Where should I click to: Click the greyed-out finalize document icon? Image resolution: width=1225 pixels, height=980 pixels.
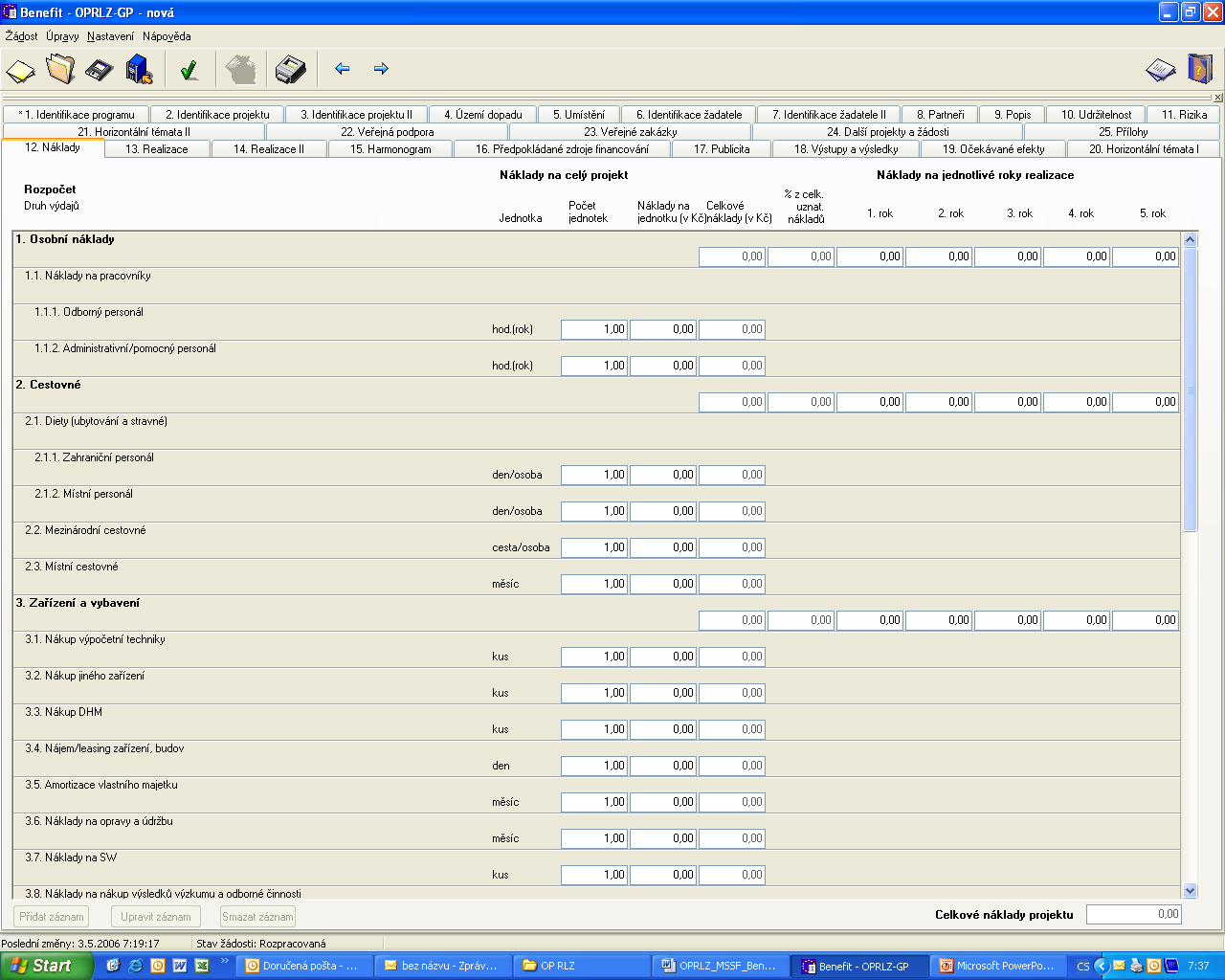tap(241, 69)
